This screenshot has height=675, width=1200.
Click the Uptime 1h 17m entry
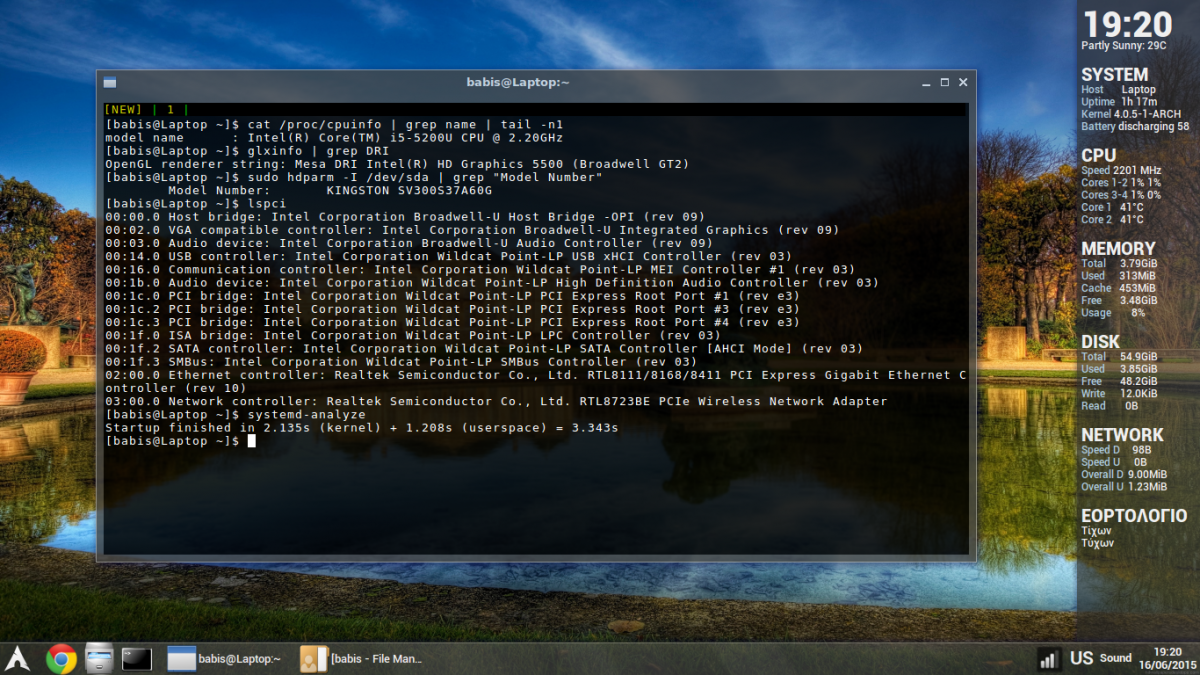(1119, 102)
